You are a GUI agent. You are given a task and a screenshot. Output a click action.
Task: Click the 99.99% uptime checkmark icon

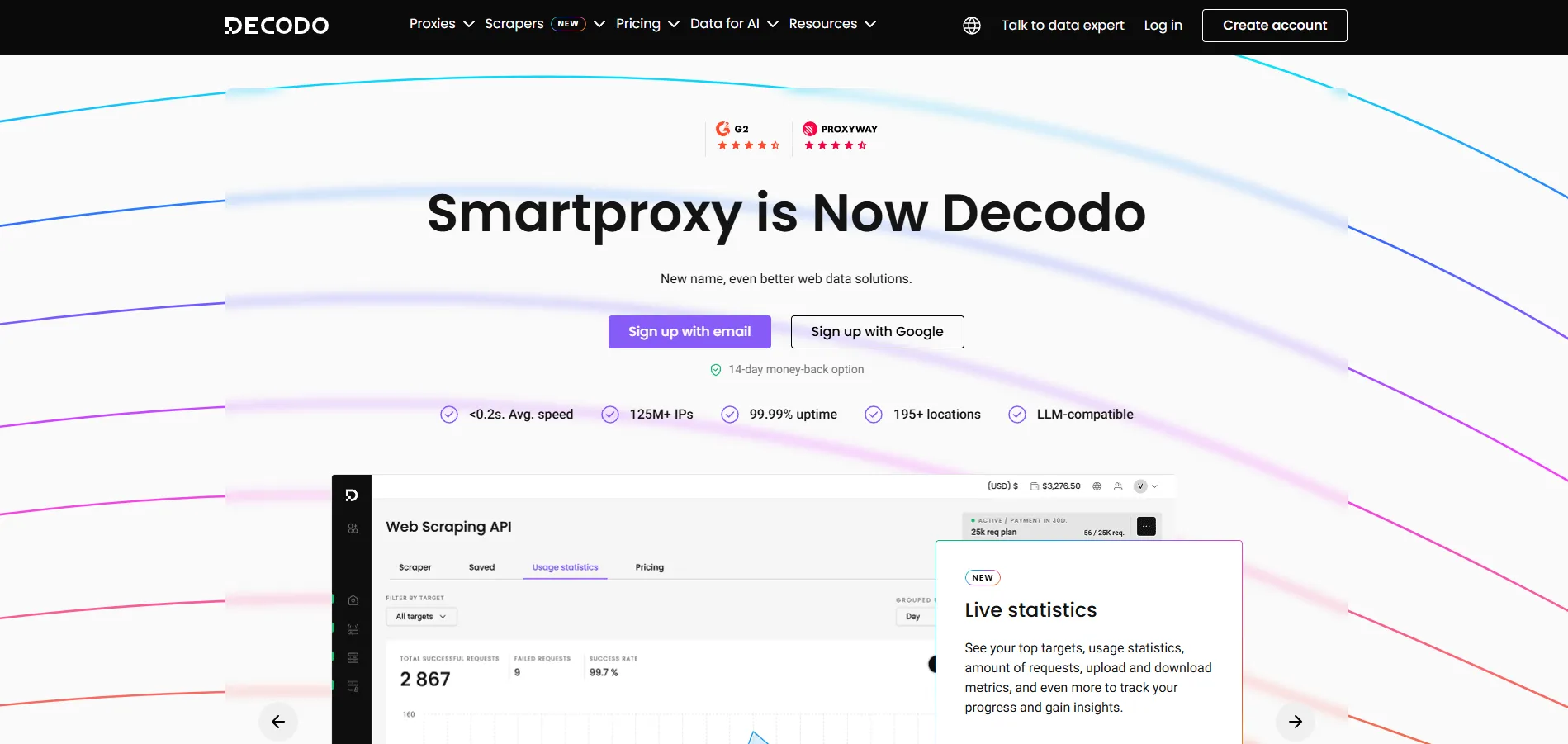(730, 415)
